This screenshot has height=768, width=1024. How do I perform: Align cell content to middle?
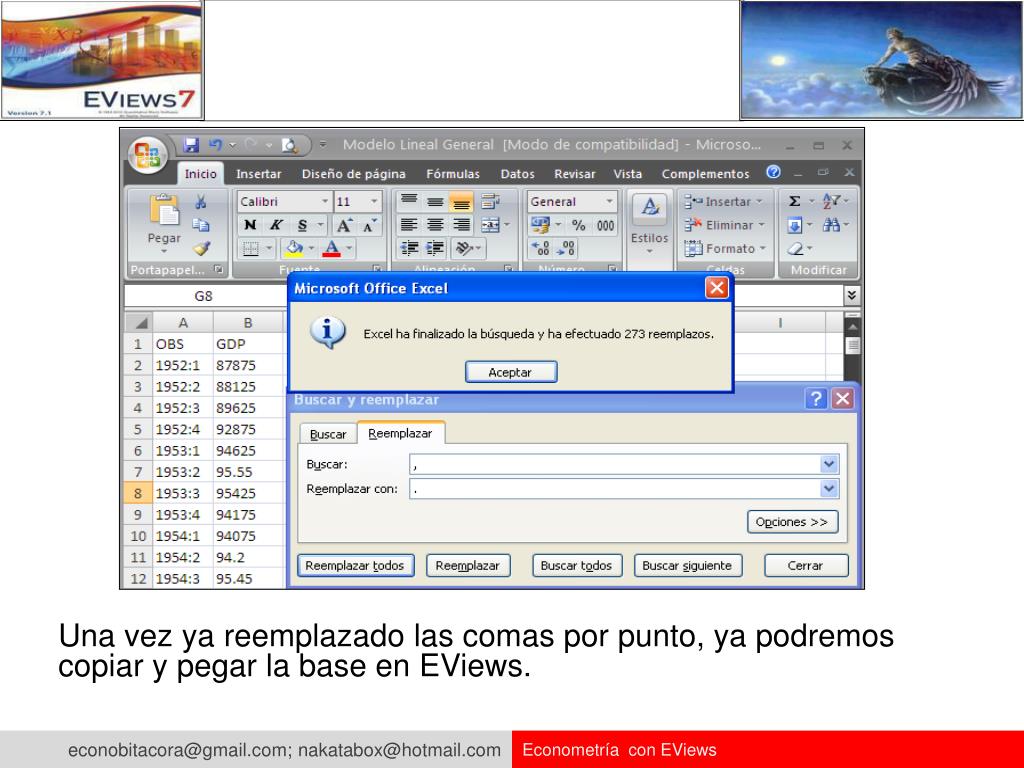click(435, 201)
